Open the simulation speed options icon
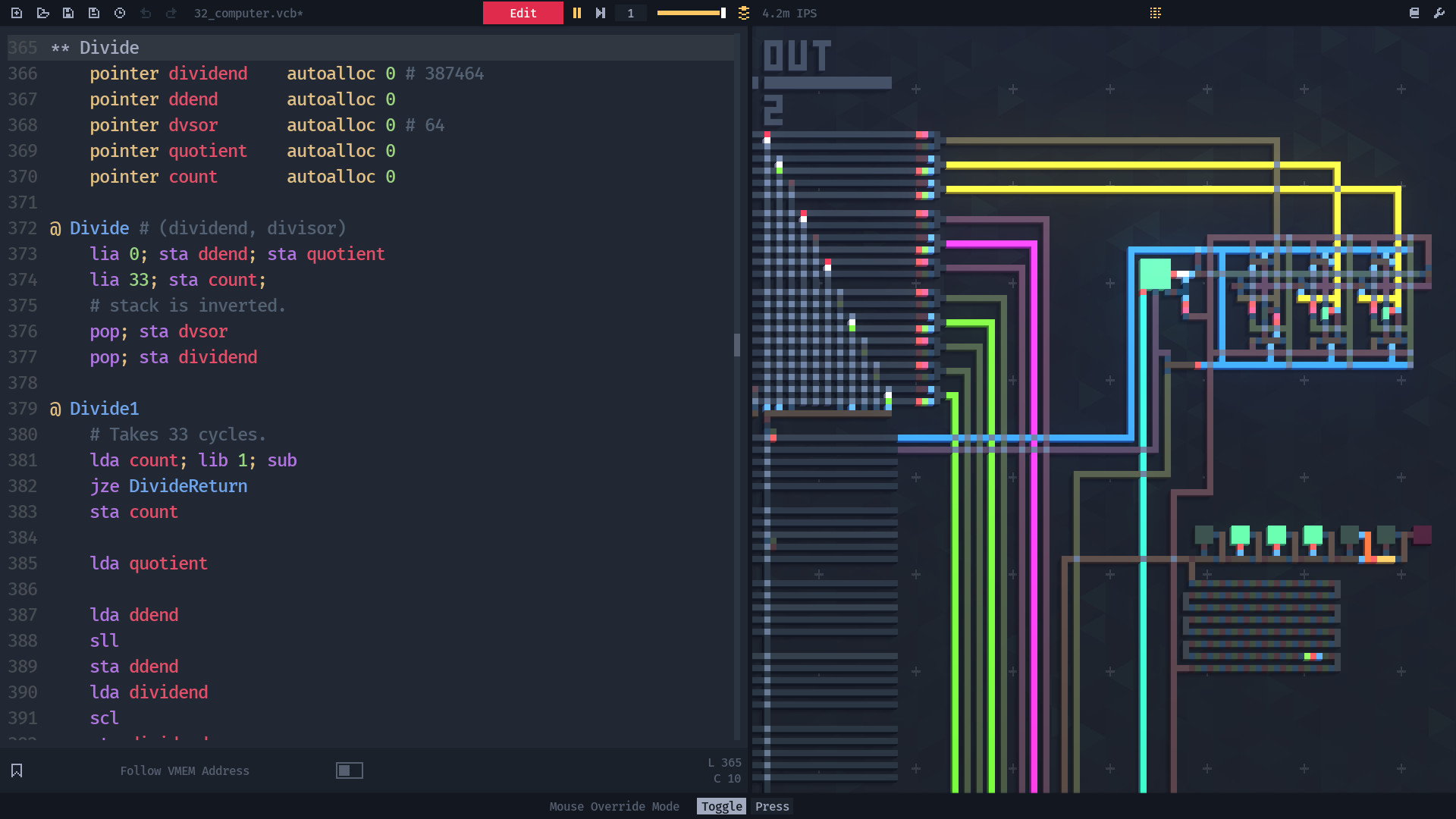 (744, 13)
